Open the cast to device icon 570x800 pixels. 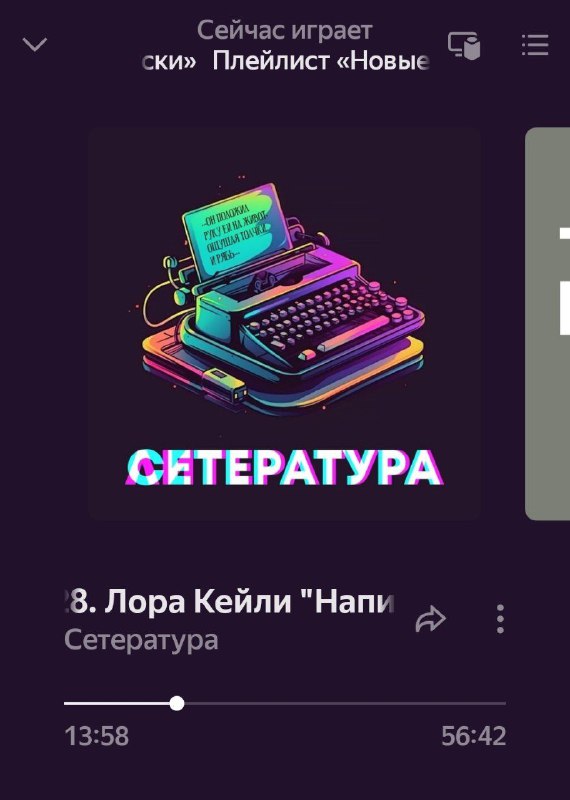[x=464, y=46]
